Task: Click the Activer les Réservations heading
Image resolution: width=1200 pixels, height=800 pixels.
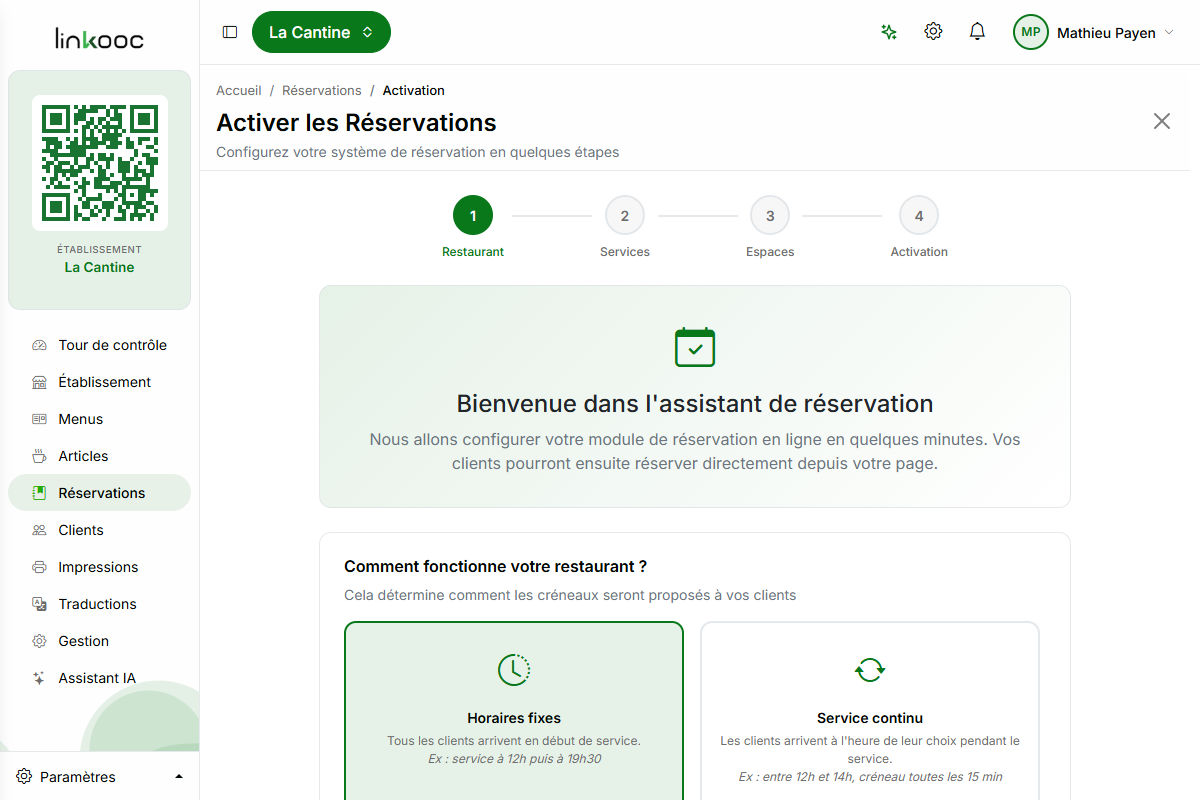Action: (x=357, y=123)
